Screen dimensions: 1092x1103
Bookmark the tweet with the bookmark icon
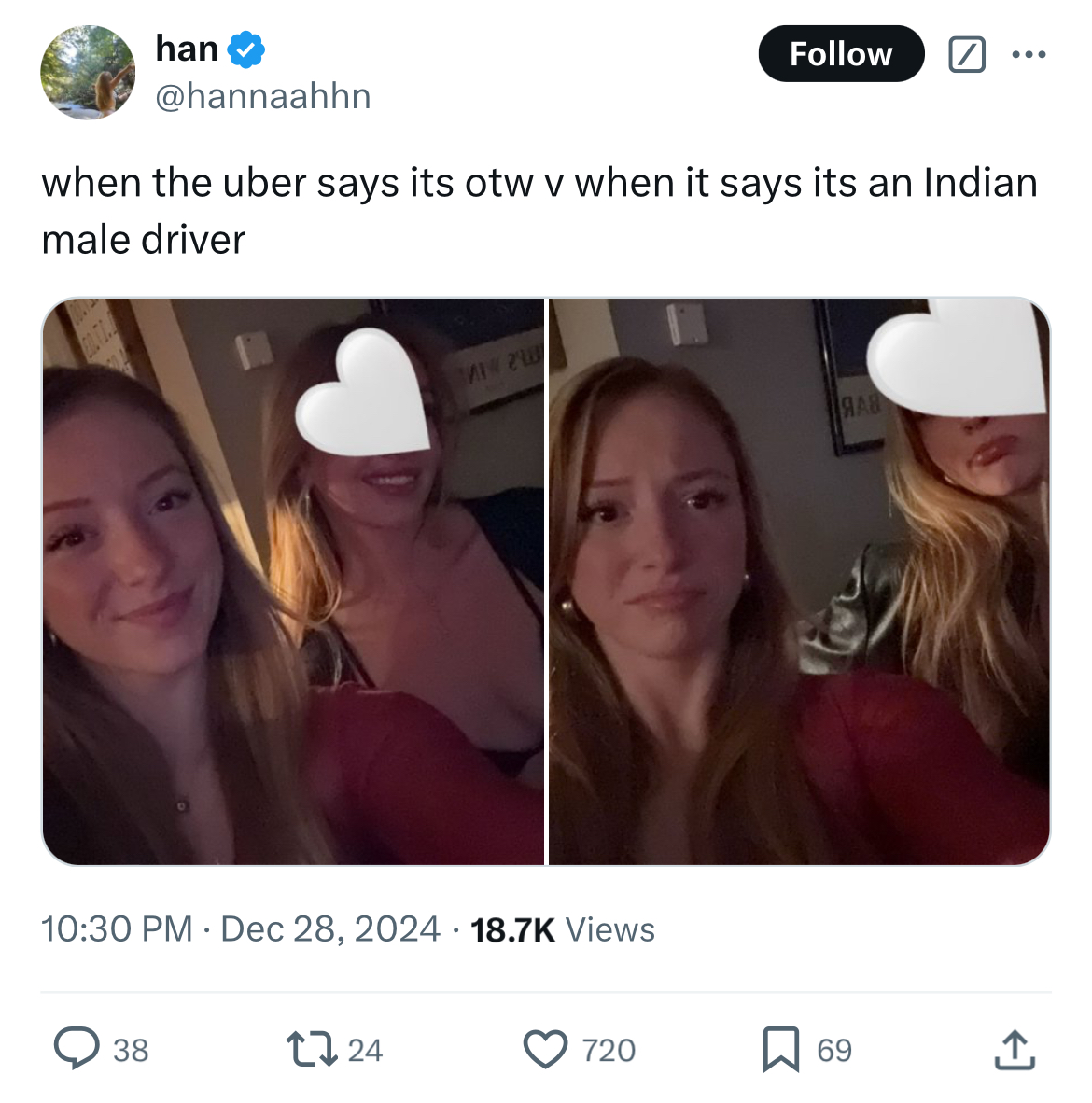click(781, 1049)
